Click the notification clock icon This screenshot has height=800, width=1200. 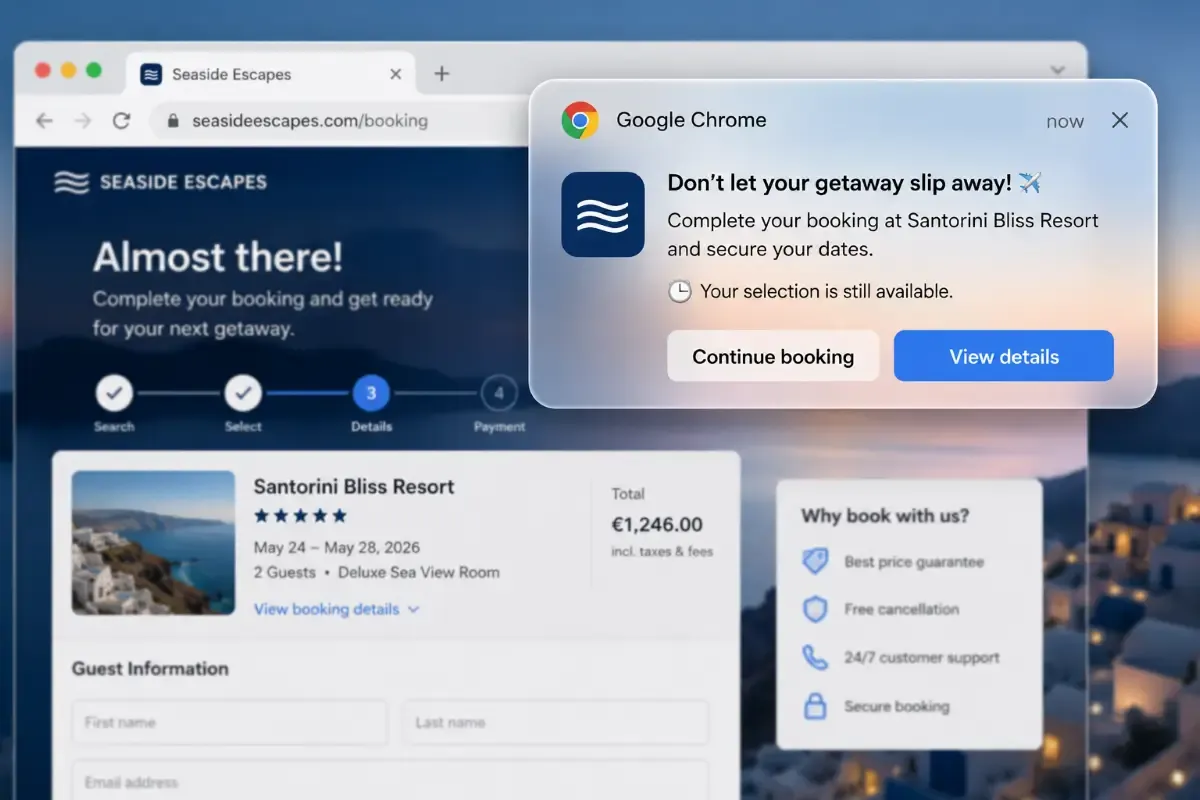pyautogui.click(x=679, y=291)
